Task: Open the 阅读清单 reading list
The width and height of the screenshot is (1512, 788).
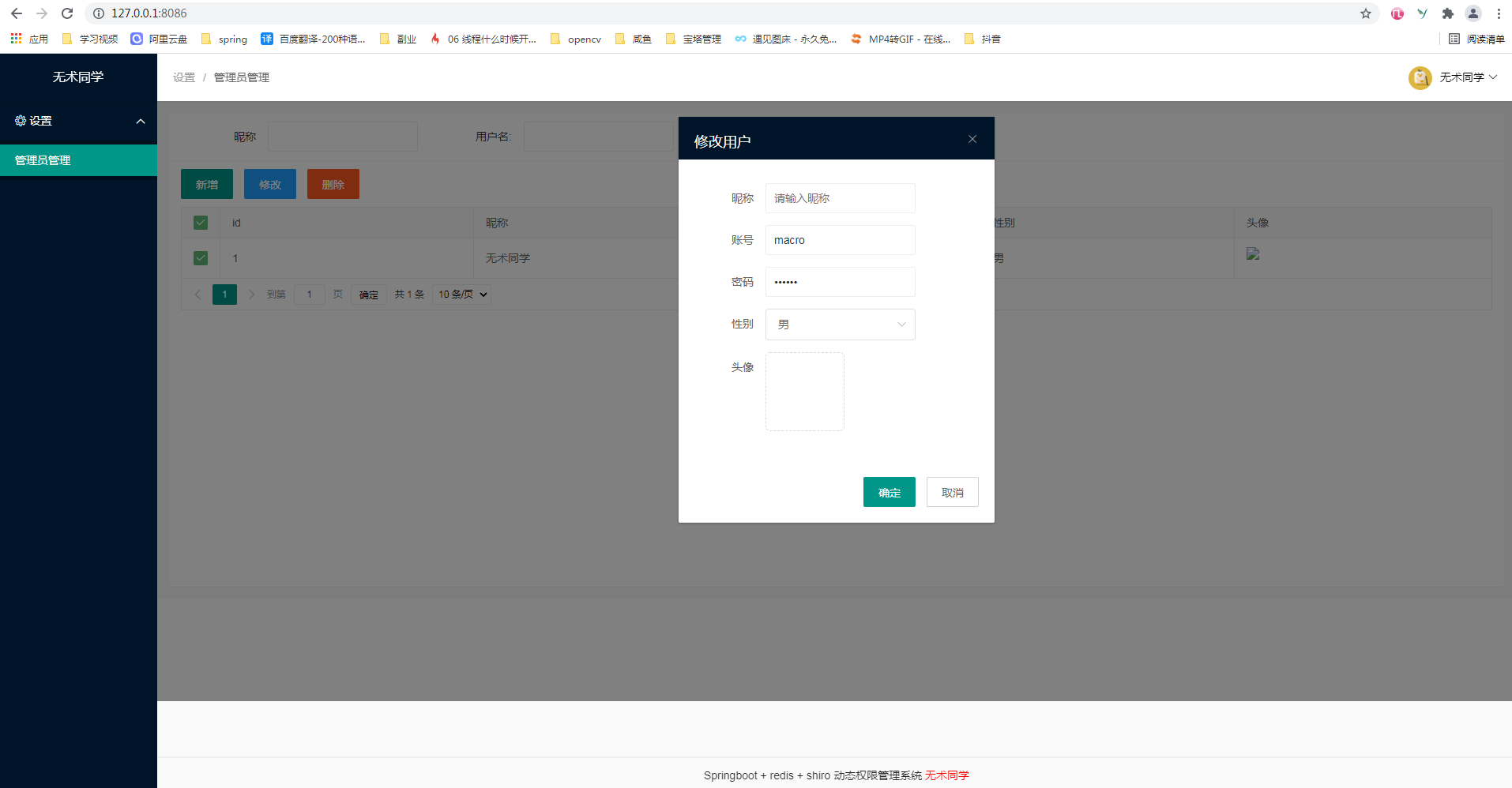Action: point(1476,39)
